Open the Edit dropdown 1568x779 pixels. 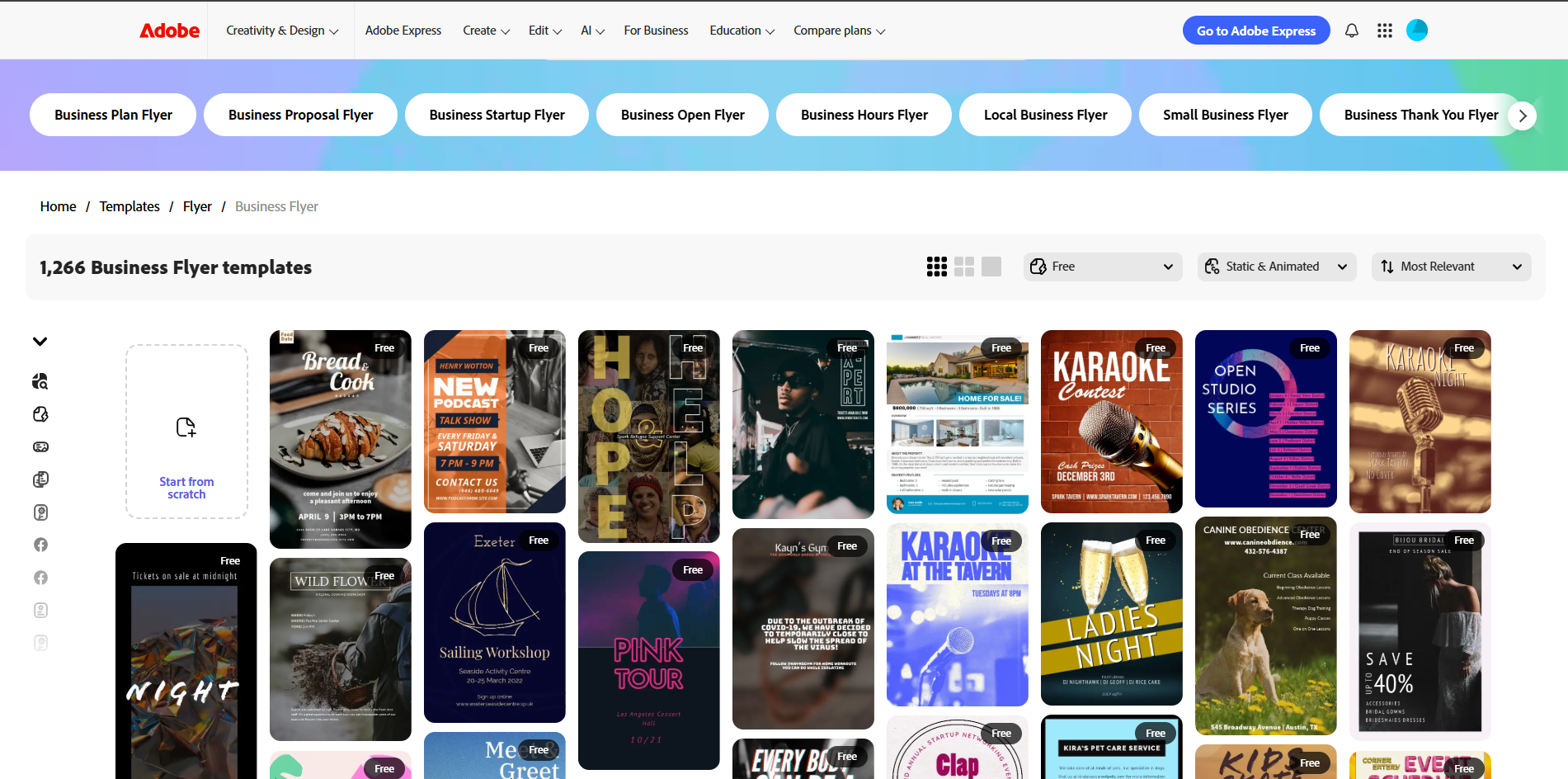pos(545,31)
